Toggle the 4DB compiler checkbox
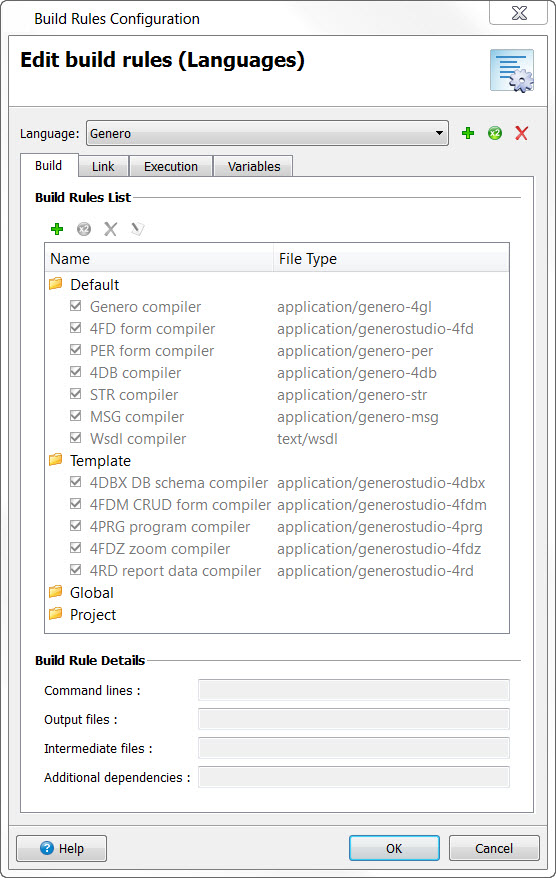This screenshot has width=556, height=878. click(x=76, y=372)
